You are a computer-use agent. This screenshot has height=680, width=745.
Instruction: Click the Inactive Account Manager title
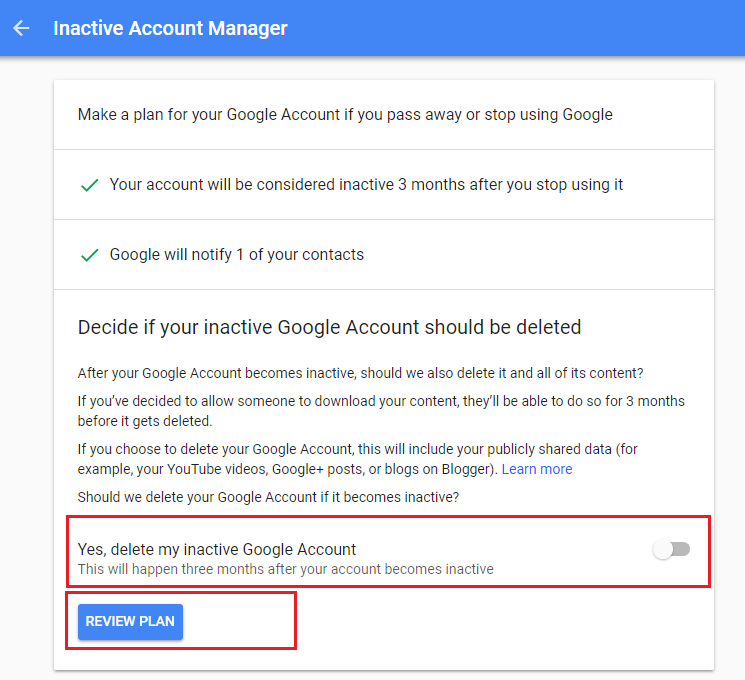click(170, 28)
